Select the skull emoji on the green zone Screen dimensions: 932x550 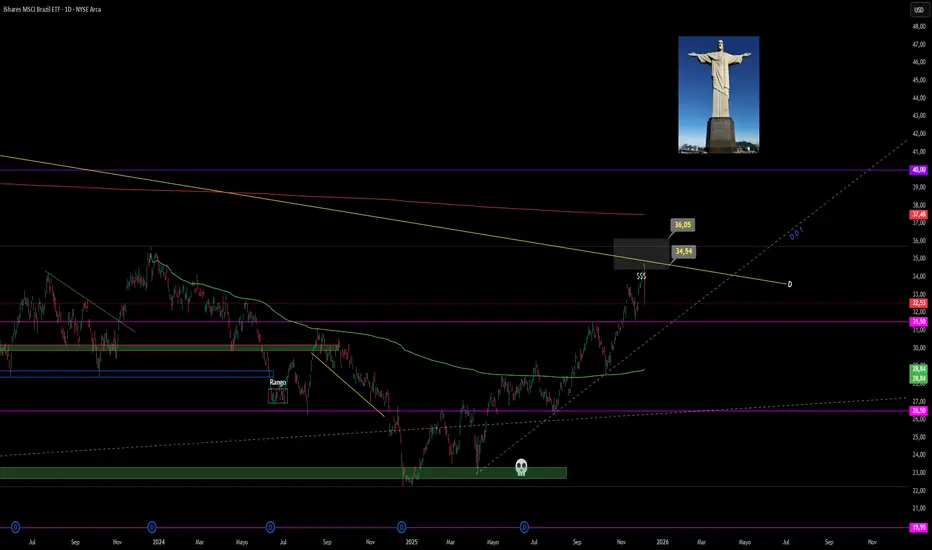(x=521, y=467)
